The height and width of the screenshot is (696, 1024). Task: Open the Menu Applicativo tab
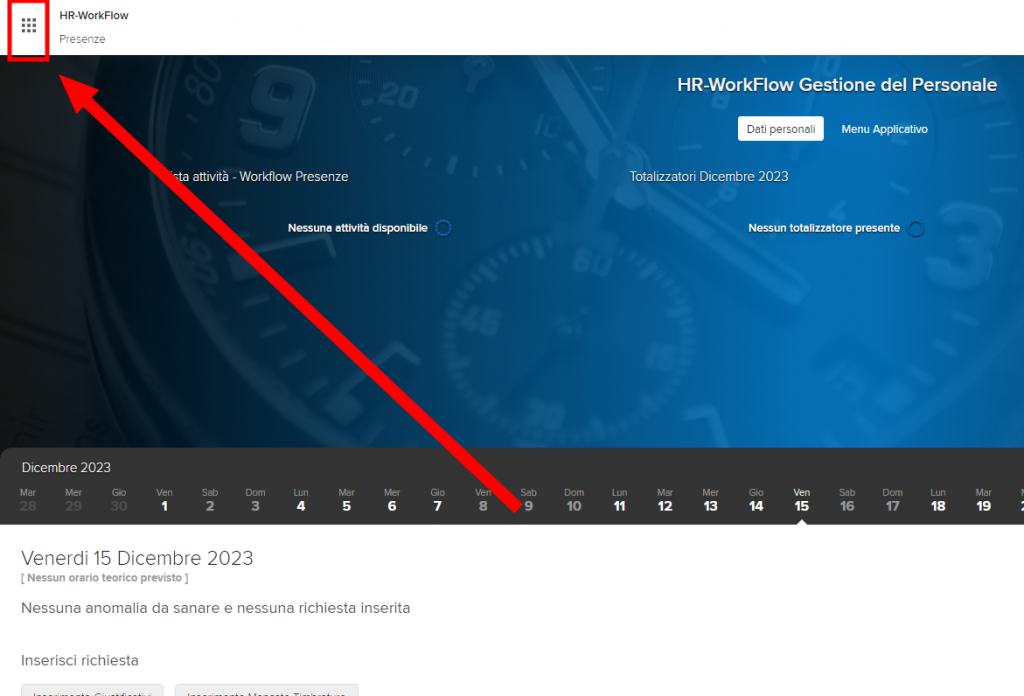coord(884,129)
